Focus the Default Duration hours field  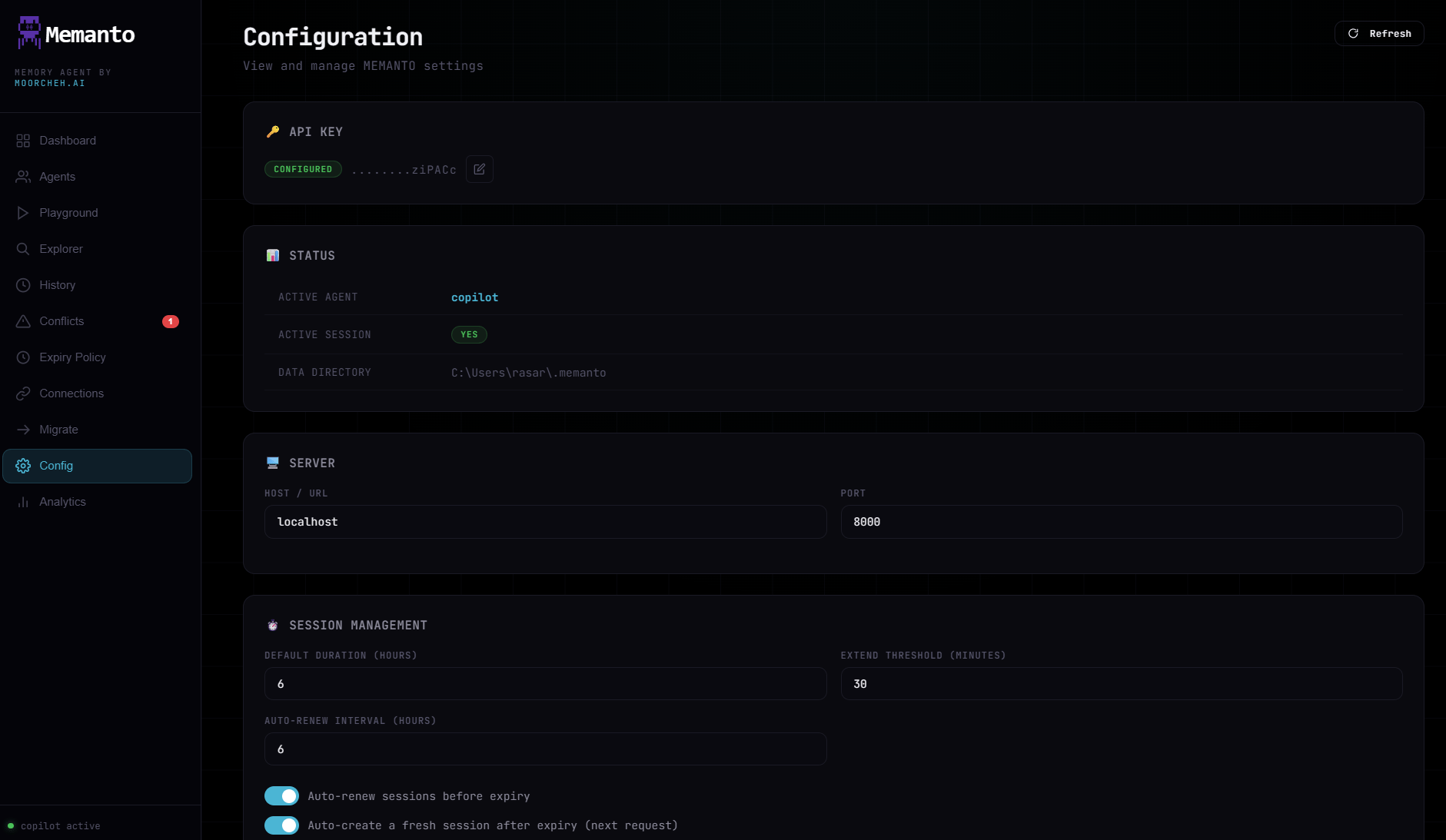point(545,684)
